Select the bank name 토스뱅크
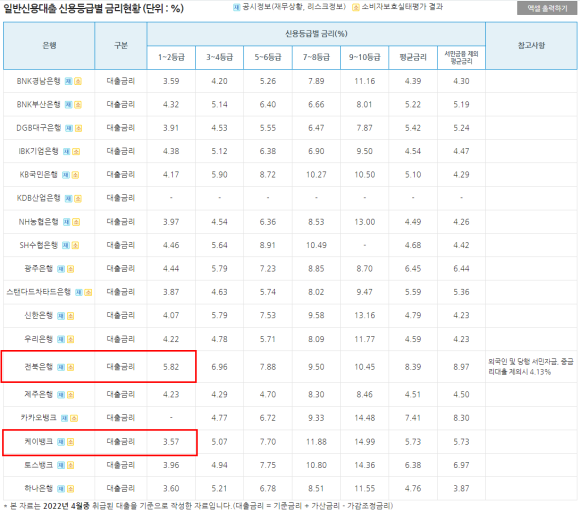580x512 pixels. 38,465
